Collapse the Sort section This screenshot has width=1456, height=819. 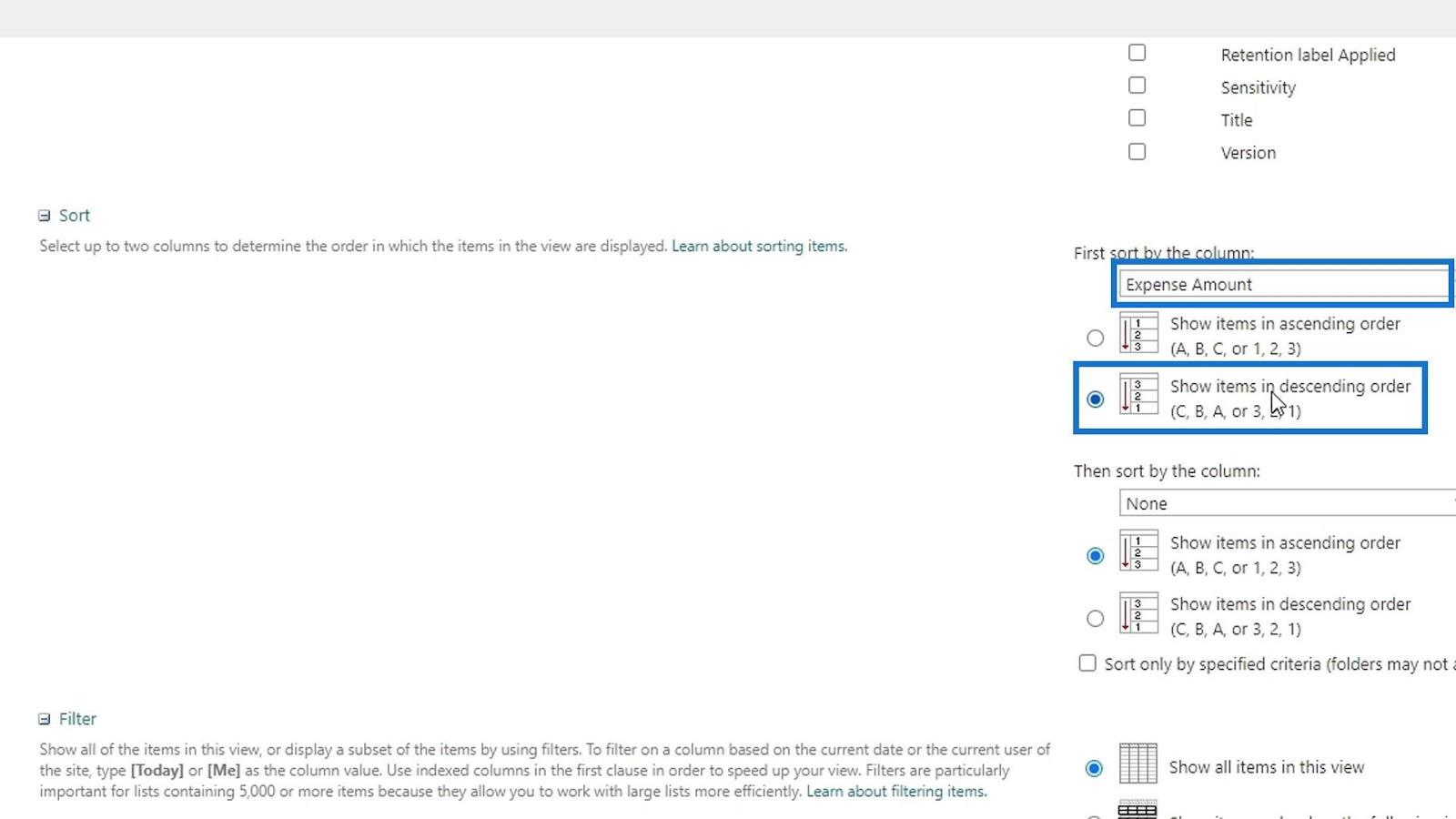pos(44,216)
